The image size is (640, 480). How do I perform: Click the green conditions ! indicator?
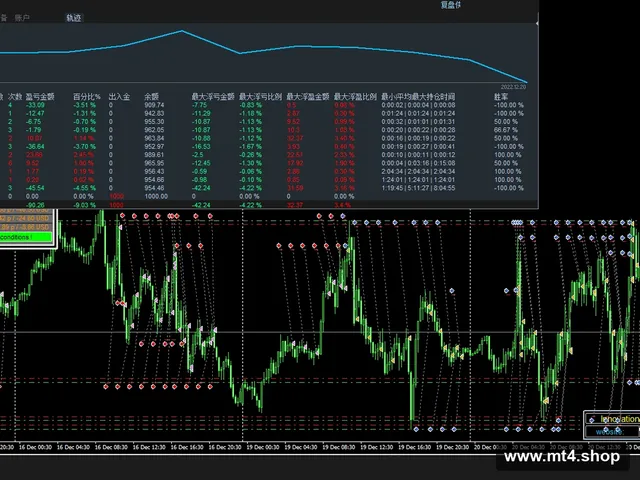(26, 237)
